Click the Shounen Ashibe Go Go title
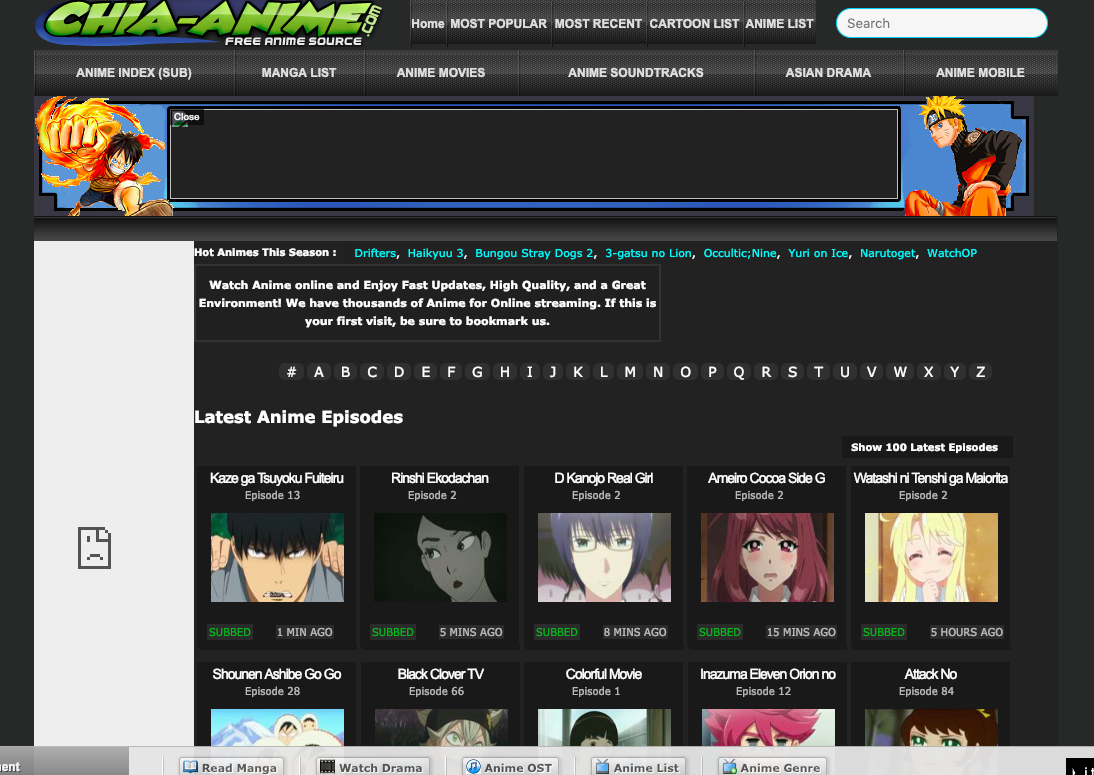This screenshot has height=775, width=1094. pos(277,675)
